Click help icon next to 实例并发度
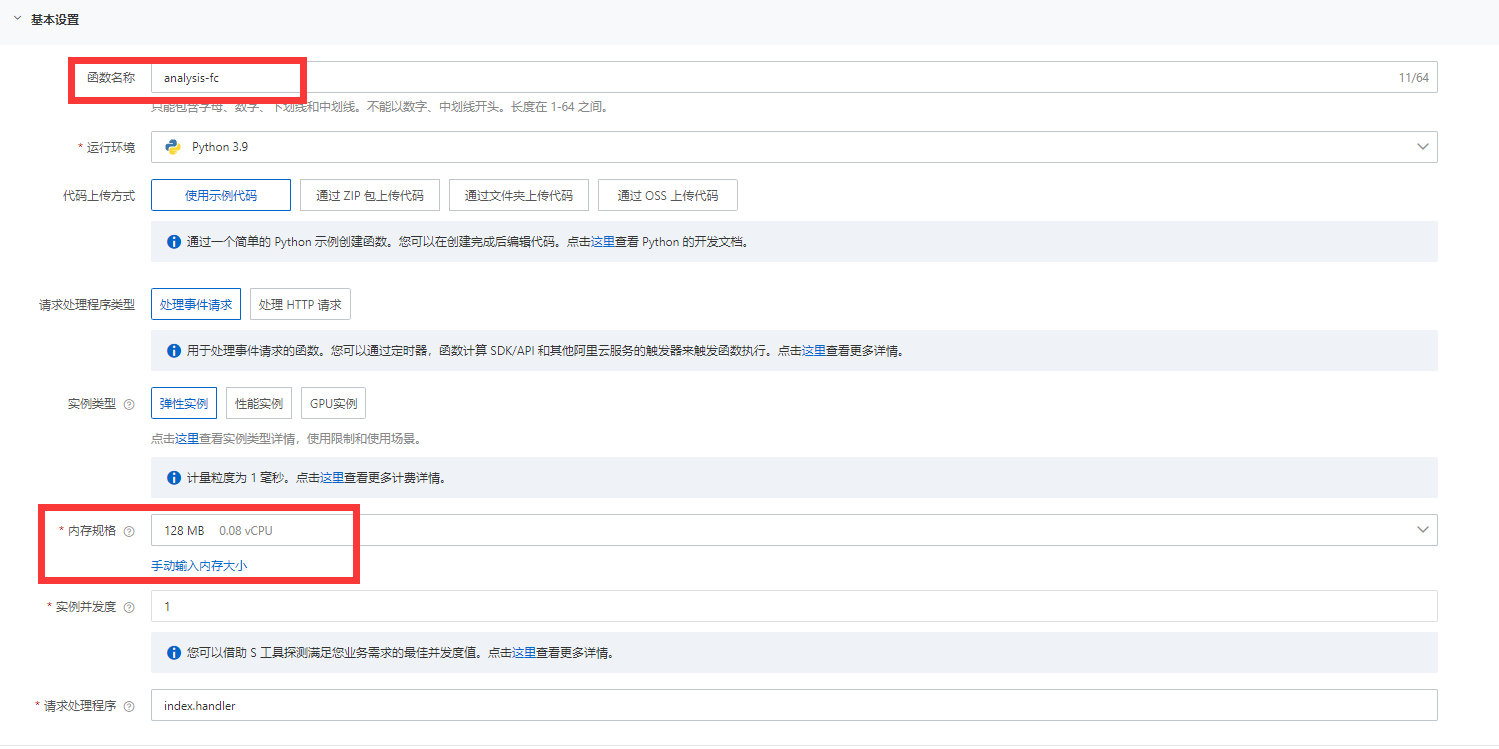 128,607
